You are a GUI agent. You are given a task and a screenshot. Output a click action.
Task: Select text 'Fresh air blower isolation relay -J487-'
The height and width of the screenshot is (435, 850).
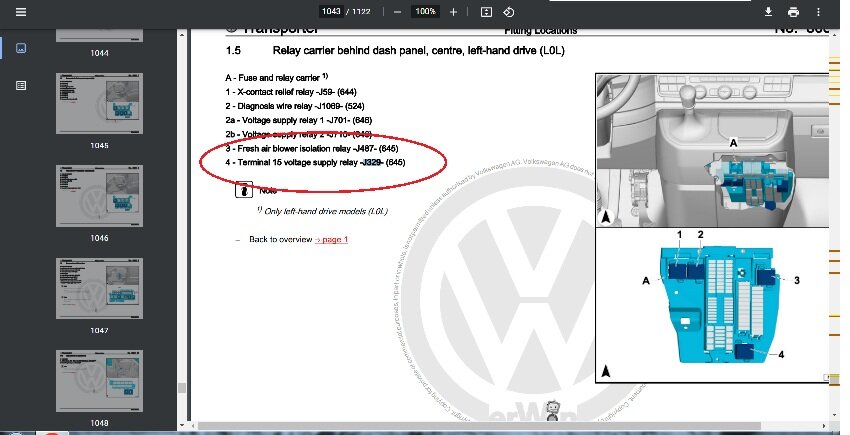click(x=307, y=148)
